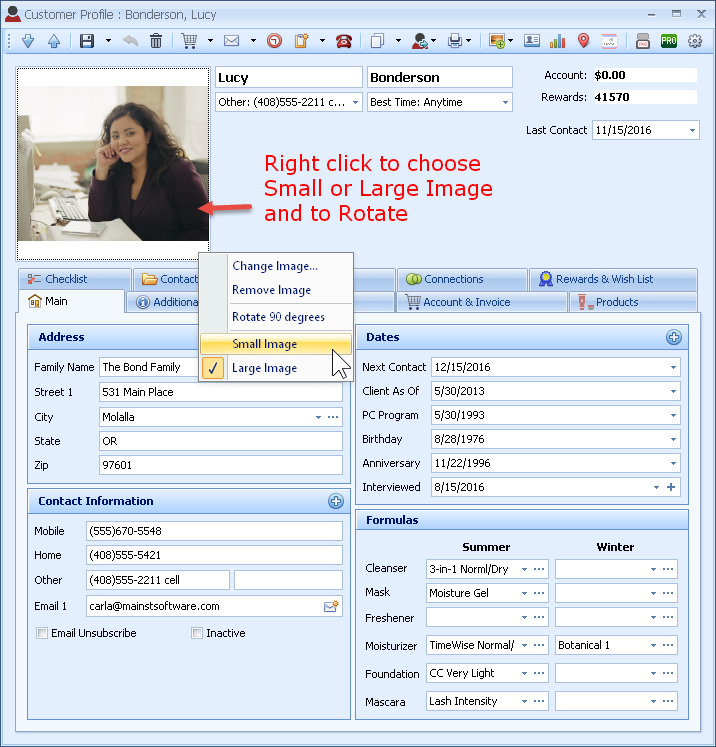The height and width of the screenshot is (747, 716).
Task: Click the last name field Bonderson
Action: point(440,77)
